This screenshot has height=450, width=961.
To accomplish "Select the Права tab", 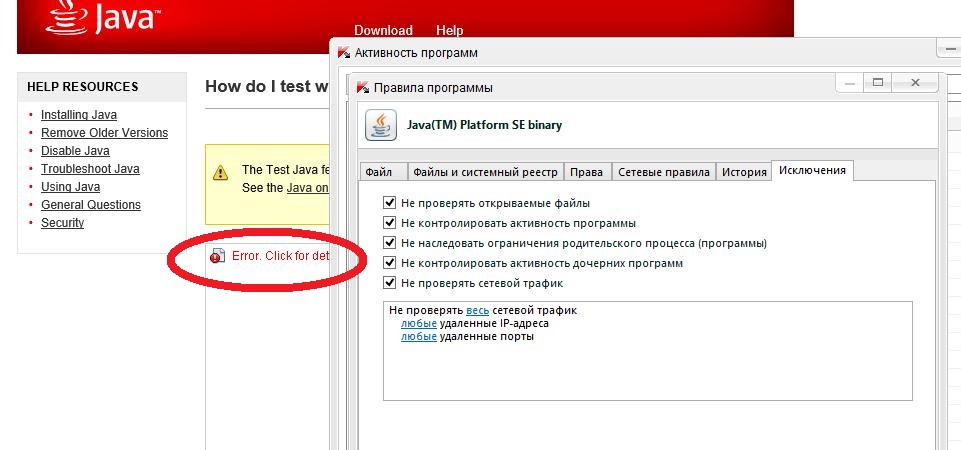I will [x=587, y=172].
